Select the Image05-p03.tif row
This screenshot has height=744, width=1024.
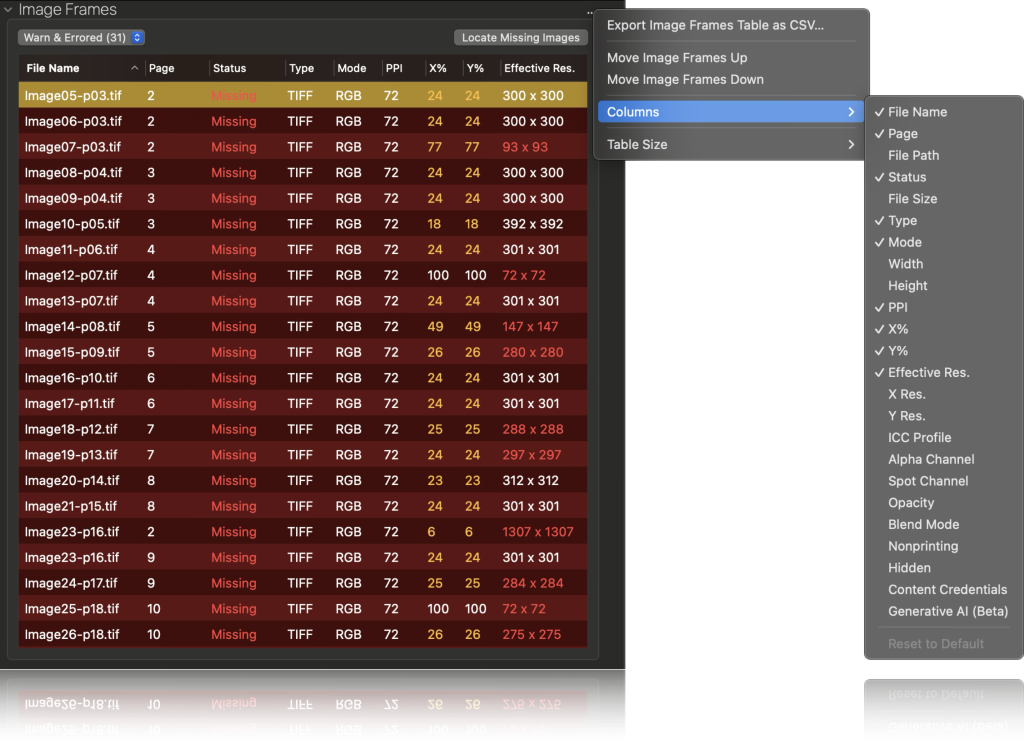302,95
